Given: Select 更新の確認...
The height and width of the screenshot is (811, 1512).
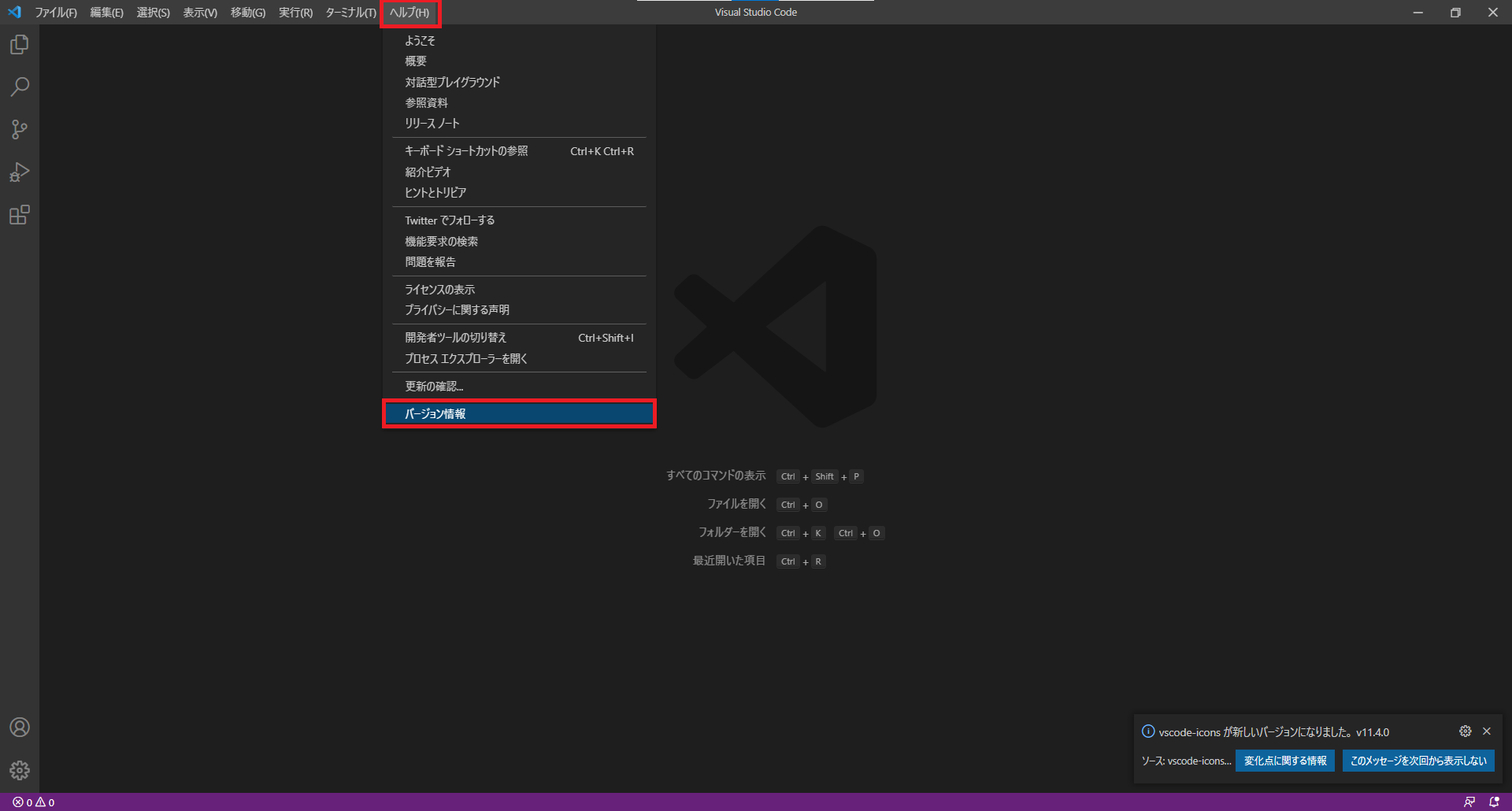Looking at the screenshot, I should click(x=519, y=387).
